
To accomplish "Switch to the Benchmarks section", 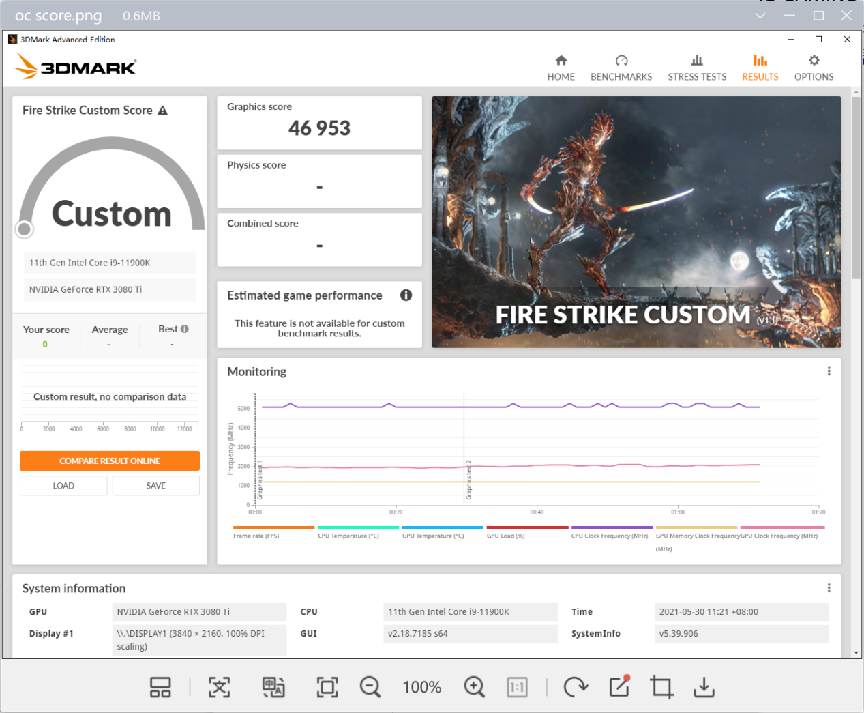I will pyautogui.click(x=621, y=67).
